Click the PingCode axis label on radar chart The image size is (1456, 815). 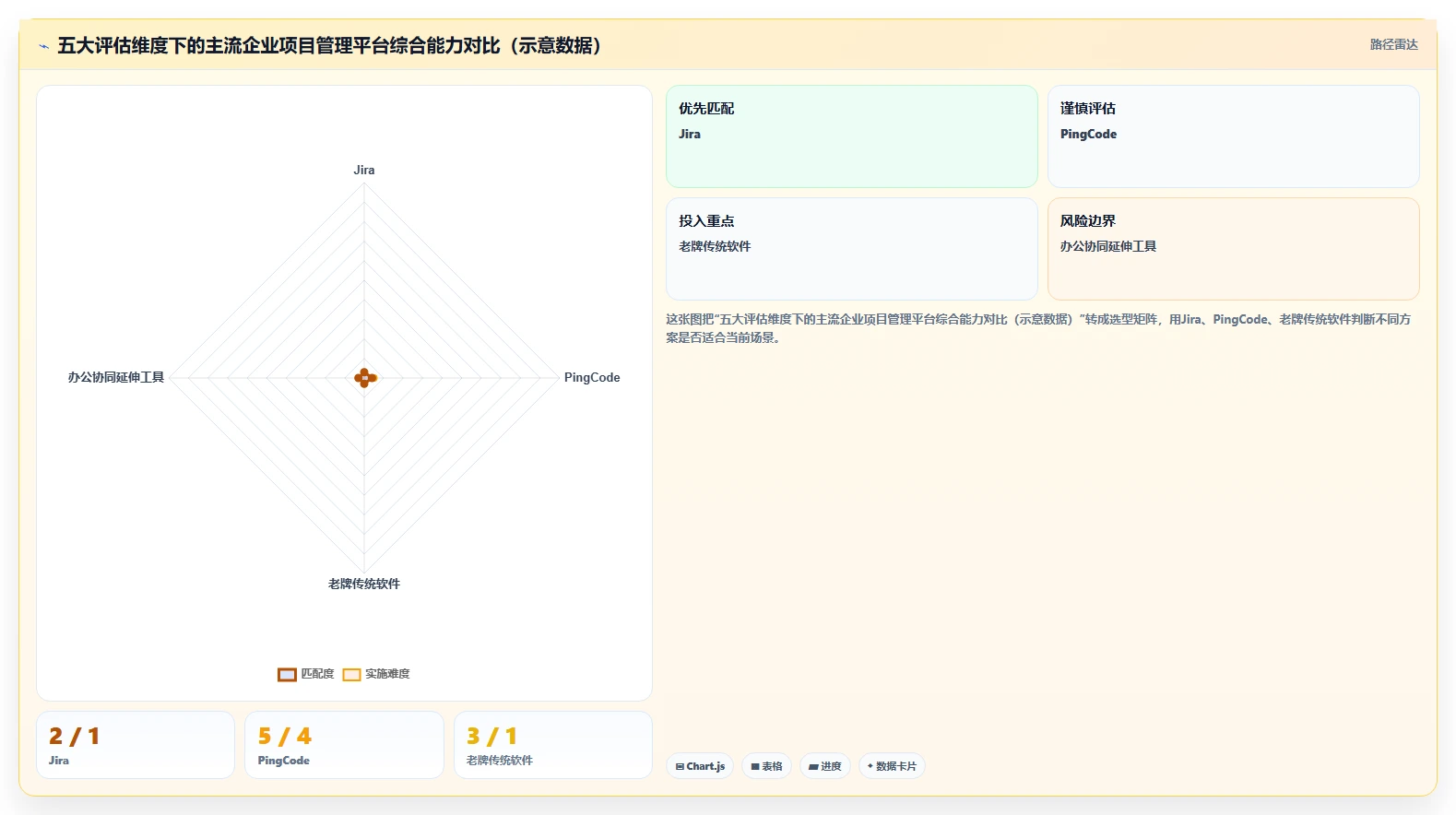click(592, 377)
